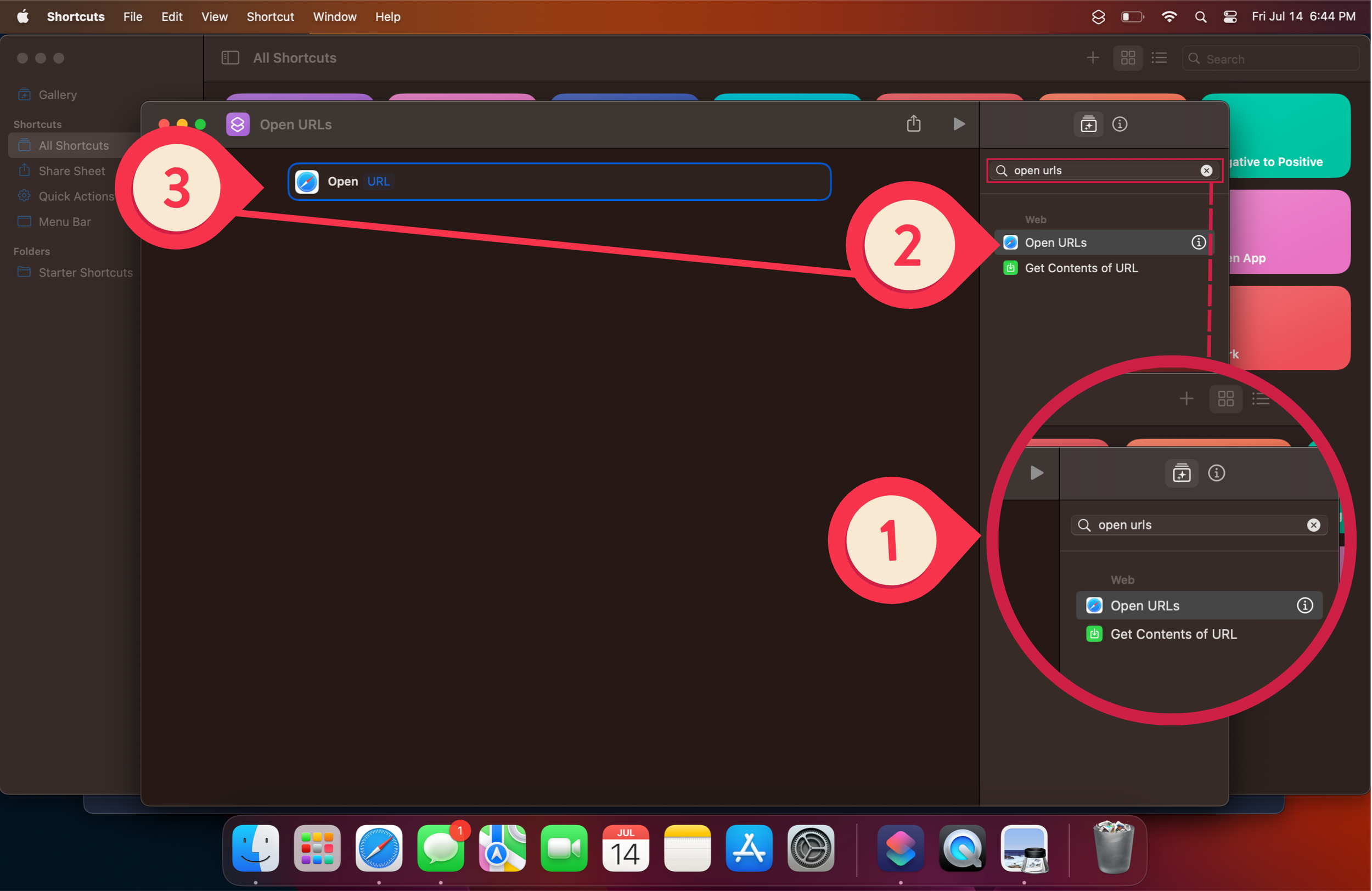Click the Open URLs shortcut icon in title bar
This screenshot has height=891, width=1372.
[238, 125]
